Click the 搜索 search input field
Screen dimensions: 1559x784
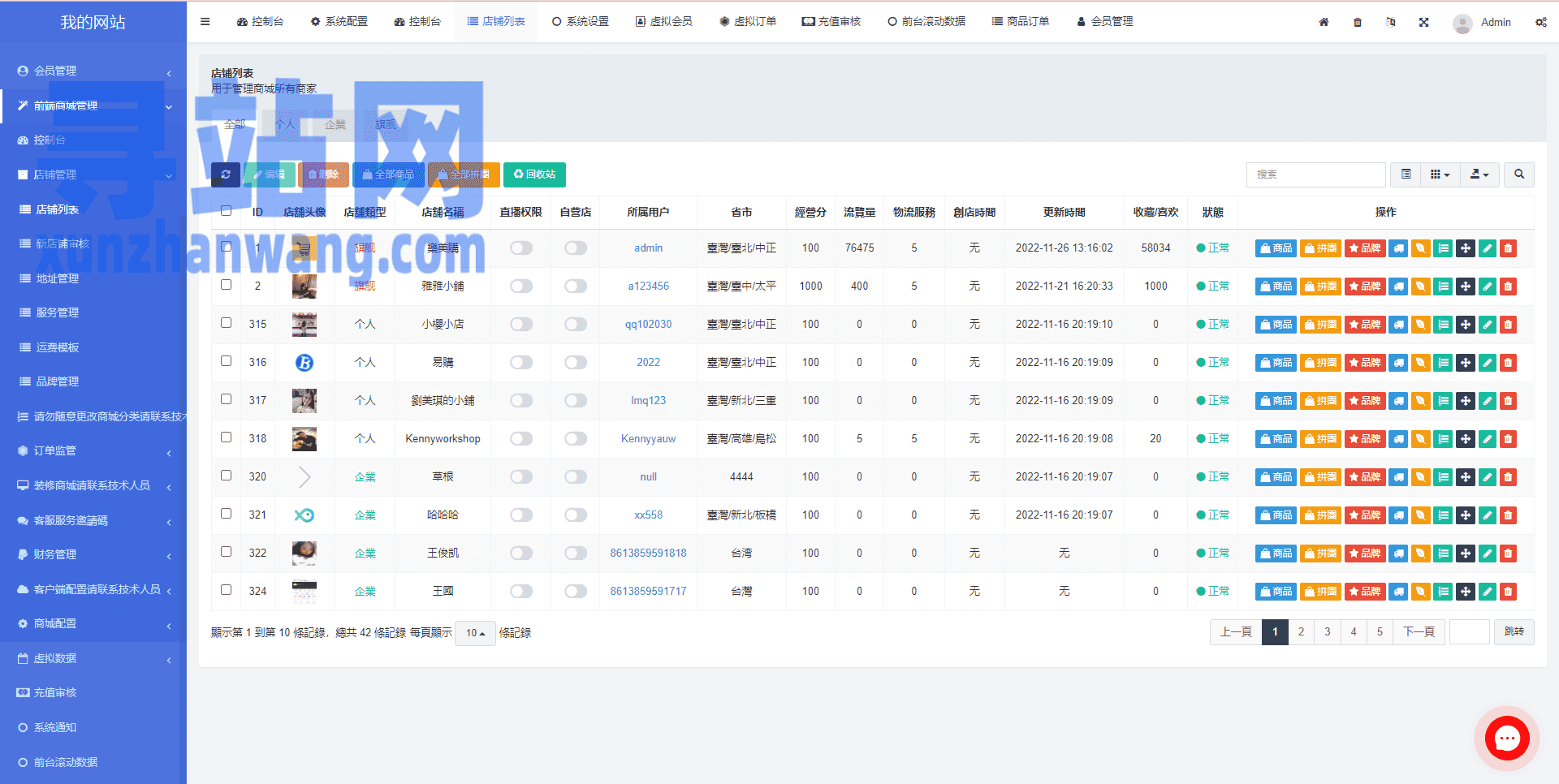1315,174
